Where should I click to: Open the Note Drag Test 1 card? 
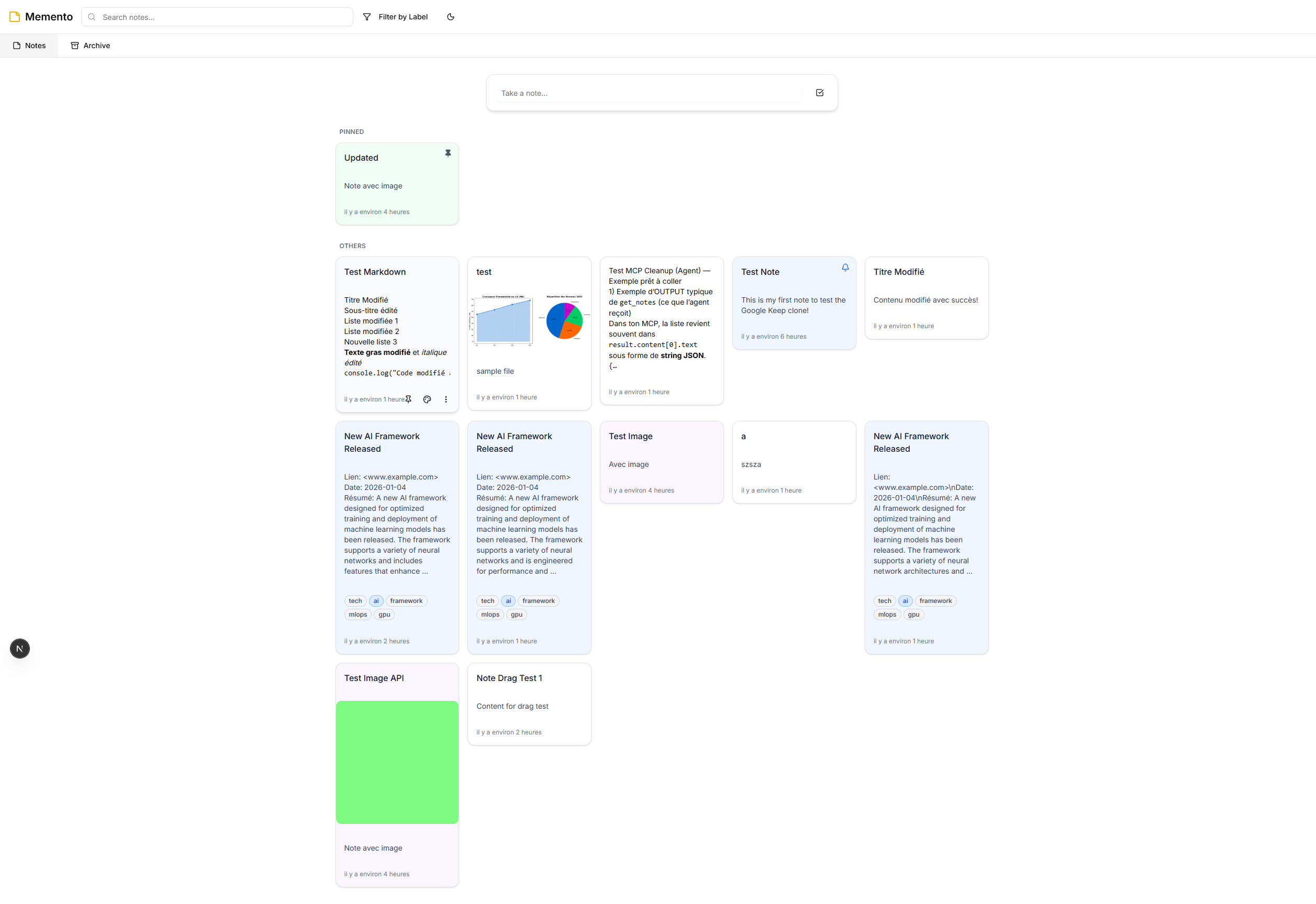click(x=529, y=704)
